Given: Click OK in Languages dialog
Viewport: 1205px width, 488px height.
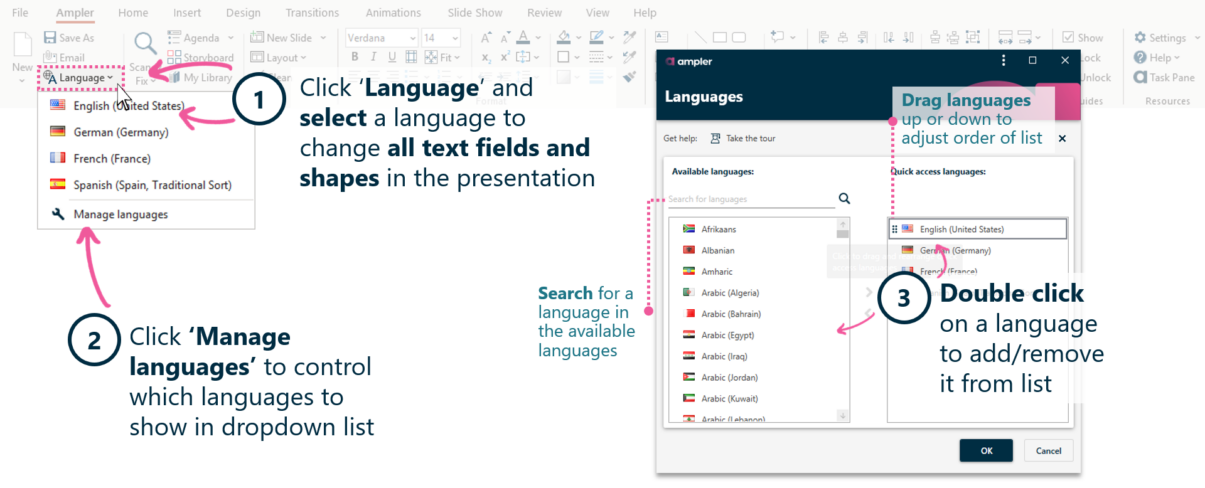Looking at the screenshot, I should 986,450.
